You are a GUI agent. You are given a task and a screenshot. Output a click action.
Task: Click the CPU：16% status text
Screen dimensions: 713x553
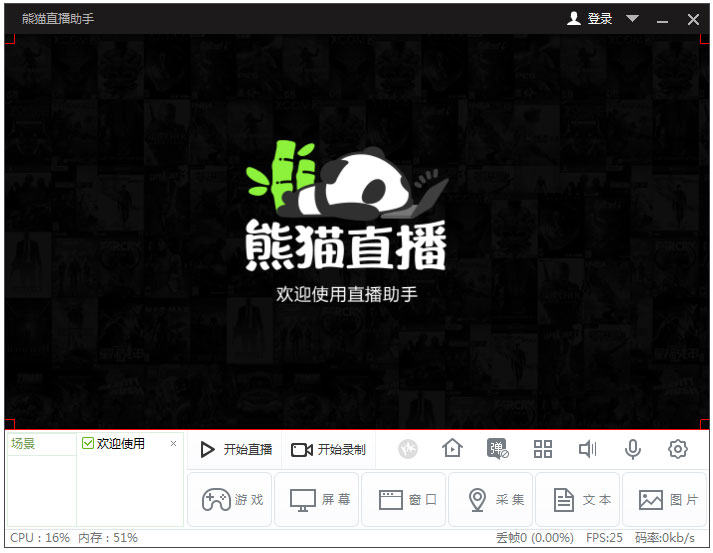(40, 538)
